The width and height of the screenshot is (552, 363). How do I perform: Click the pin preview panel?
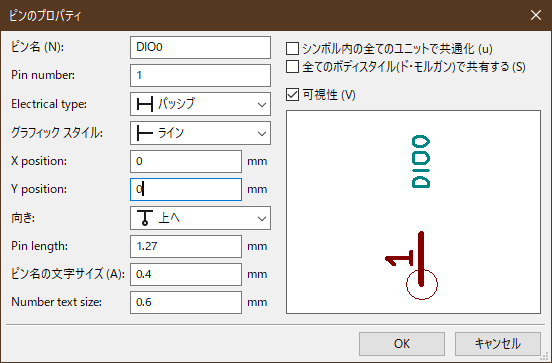(413, 212)
